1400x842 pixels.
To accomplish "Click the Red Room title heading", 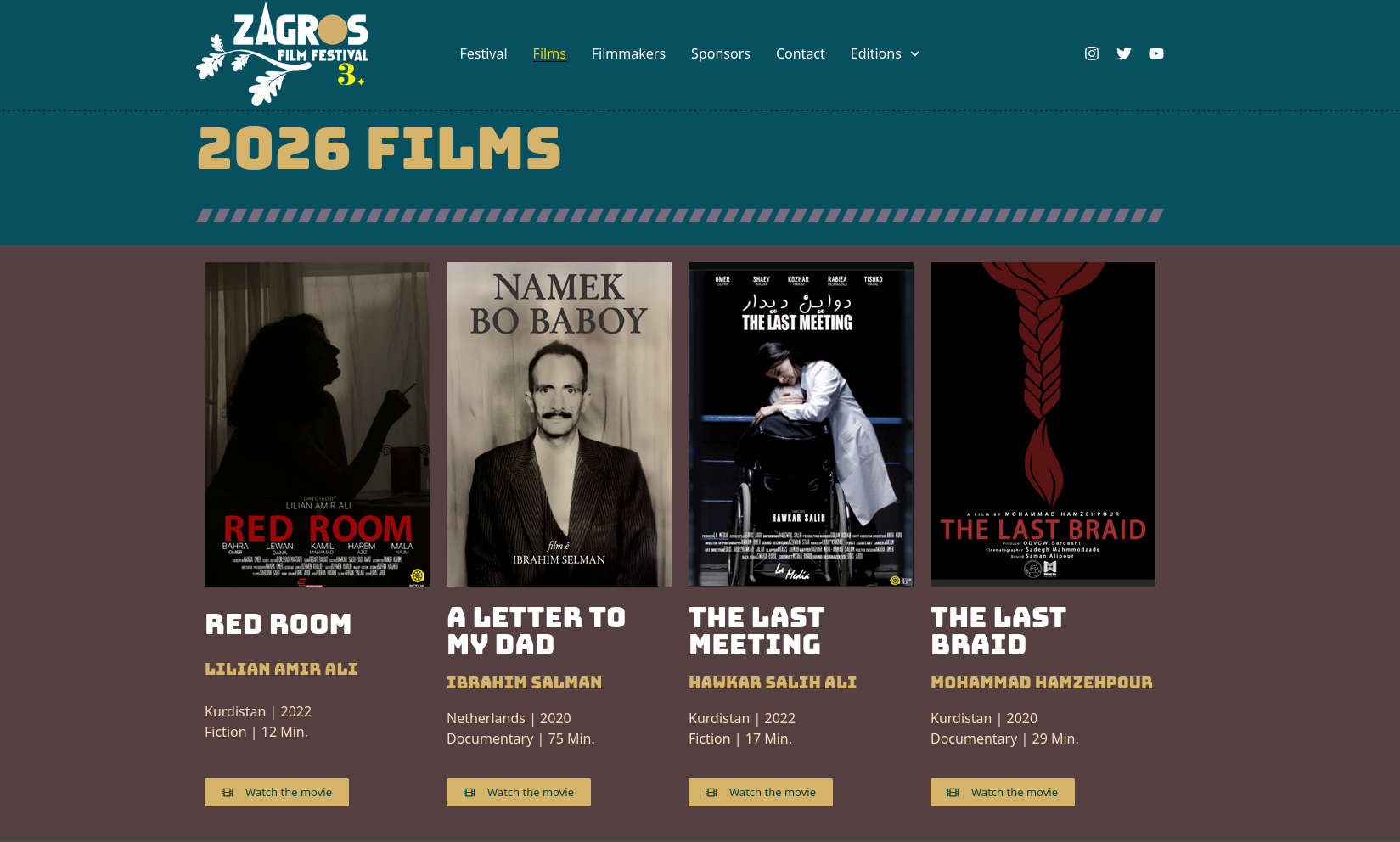I will 278,624.
